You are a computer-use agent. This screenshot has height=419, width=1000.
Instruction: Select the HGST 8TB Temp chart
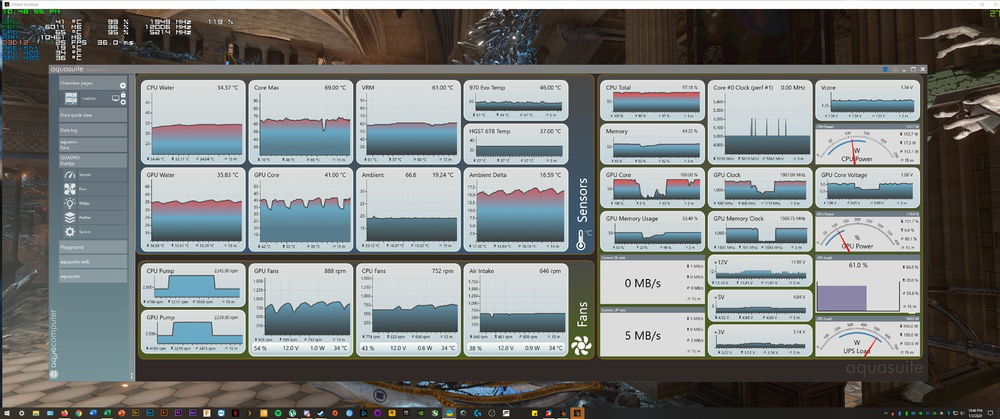515,144
